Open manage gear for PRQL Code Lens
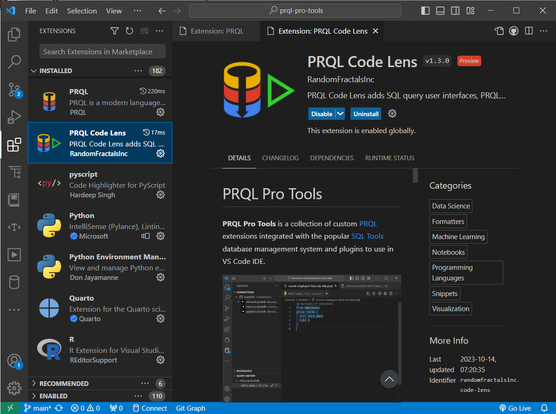 point(161,153)
